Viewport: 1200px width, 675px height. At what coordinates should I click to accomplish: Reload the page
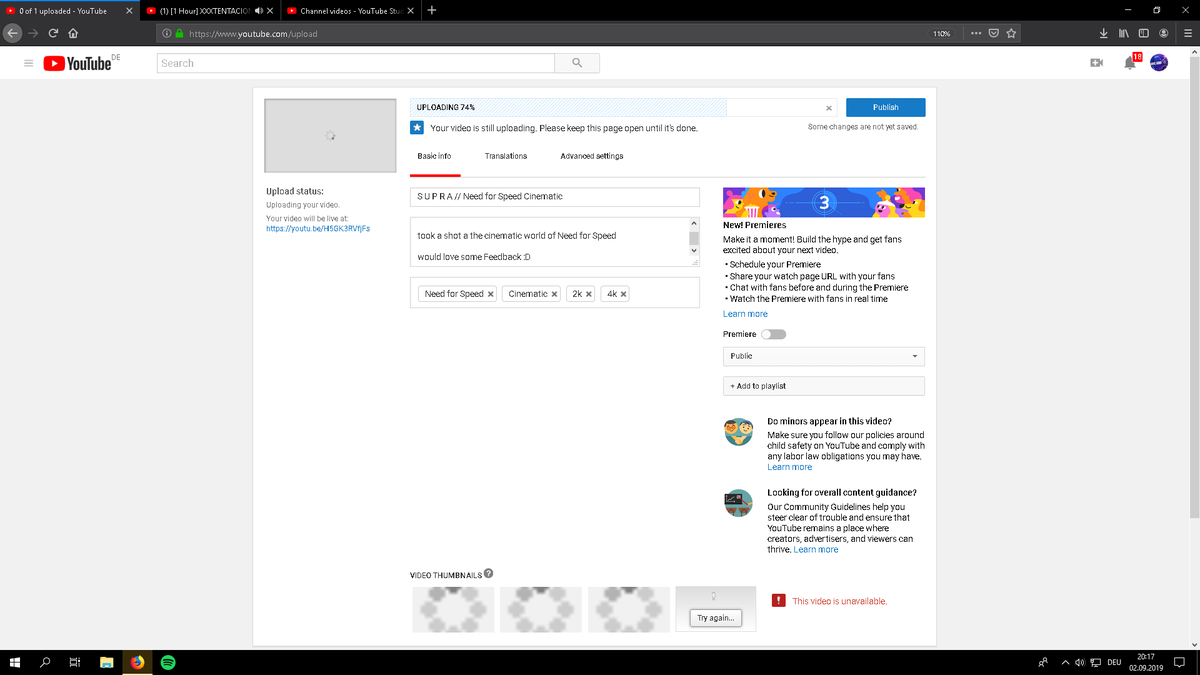53,33
